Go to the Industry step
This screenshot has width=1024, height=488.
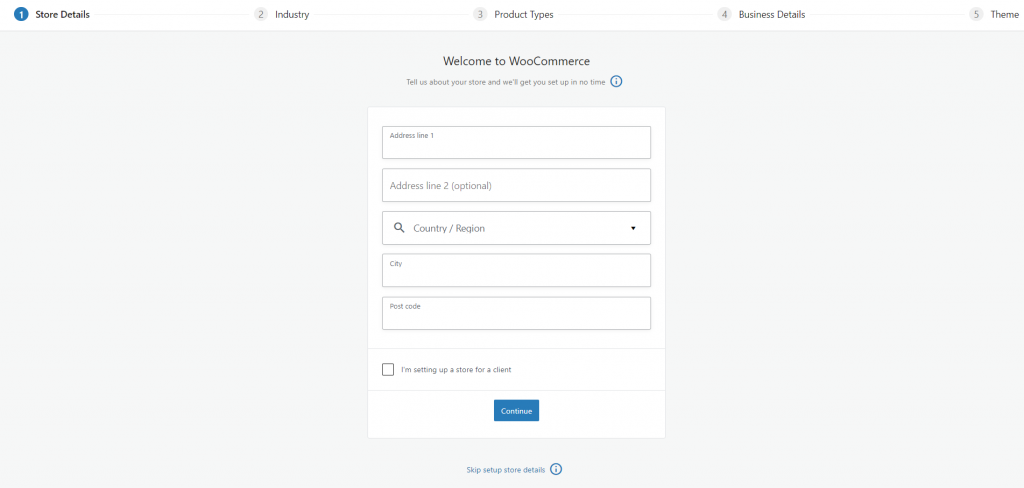[x=292, y=15]
